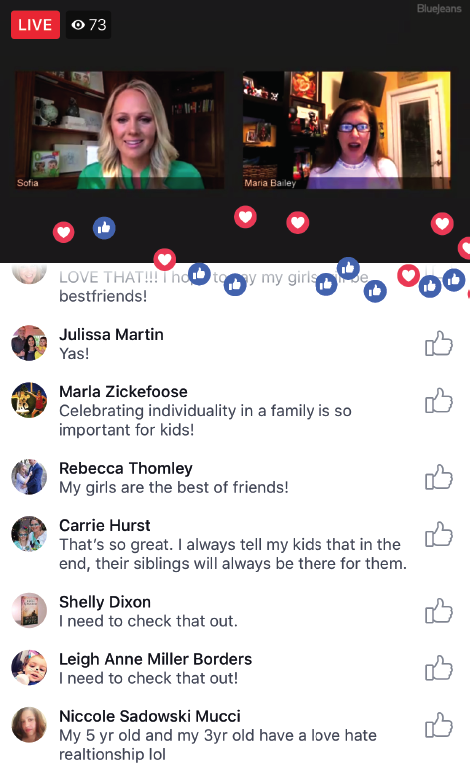Select Sofia's video feed

coord(120,130)
